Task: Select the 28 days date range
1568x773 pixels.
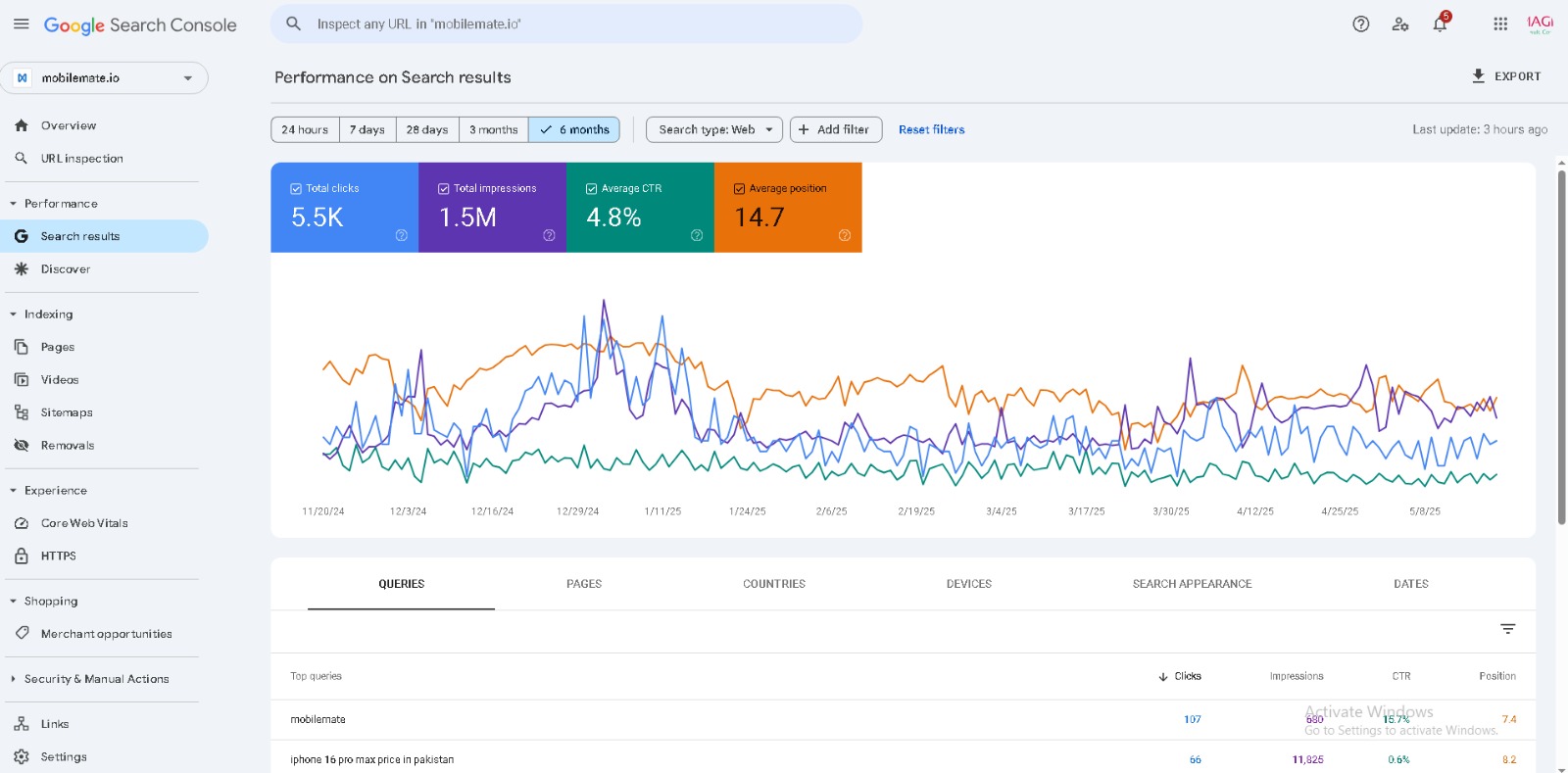Action: [427, 129]
